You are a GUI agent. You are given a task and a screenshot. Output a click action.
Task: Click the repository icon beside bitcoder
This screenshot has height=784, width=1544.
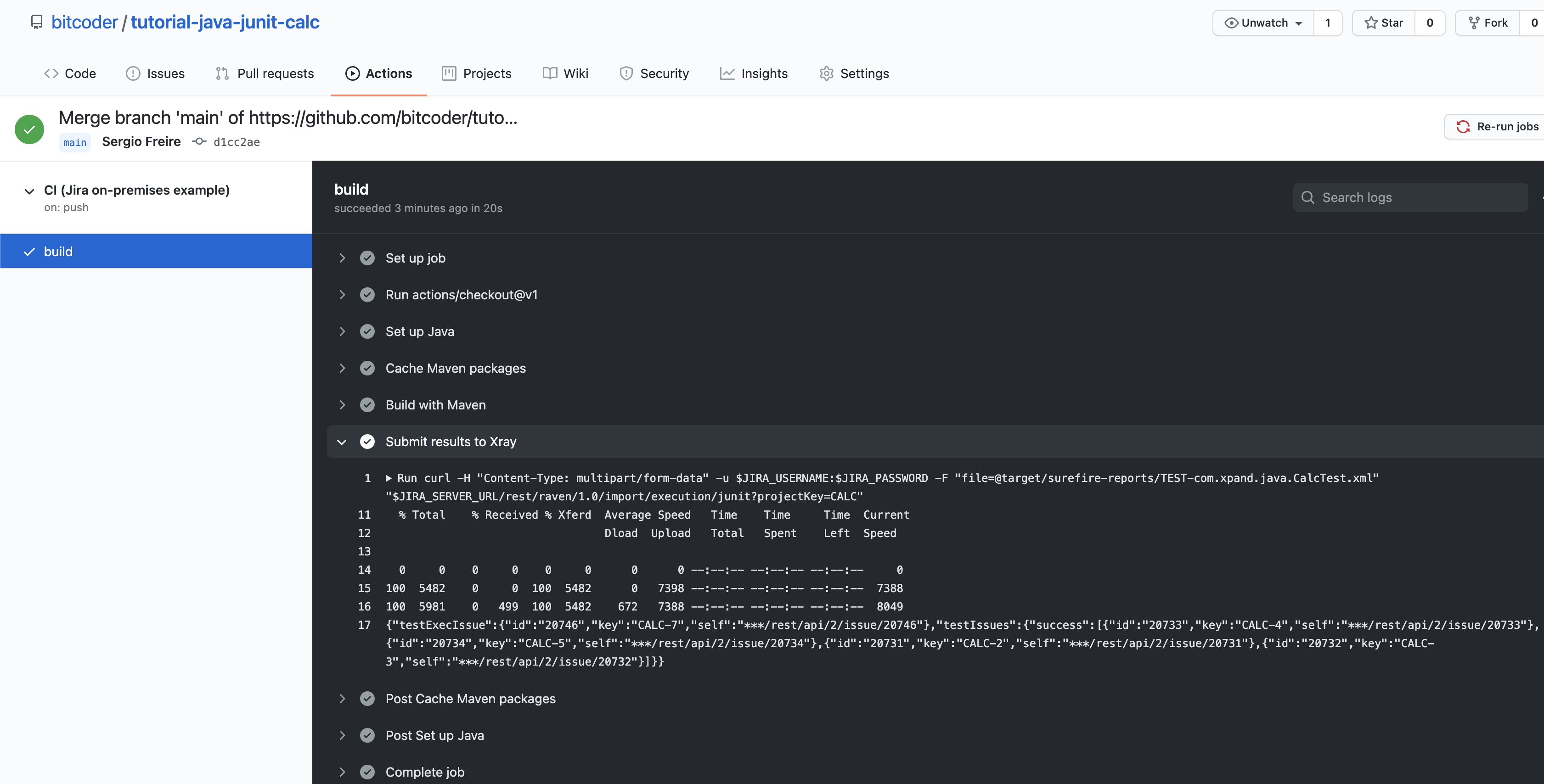(x=37, y=22)
